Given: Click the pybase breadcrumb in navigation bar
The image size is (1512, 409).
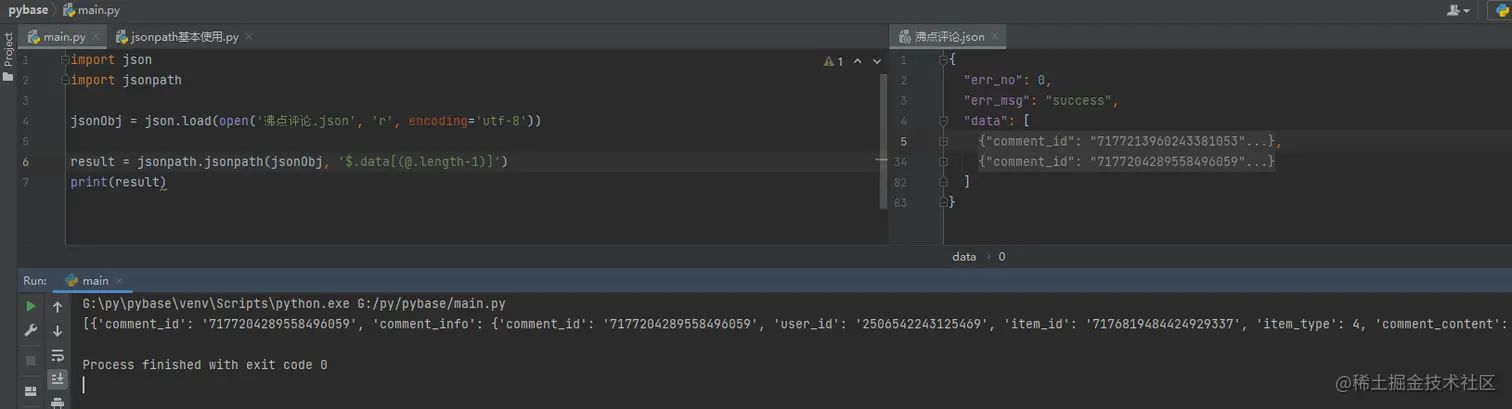Looking at the screenshot, I should 28,10.
